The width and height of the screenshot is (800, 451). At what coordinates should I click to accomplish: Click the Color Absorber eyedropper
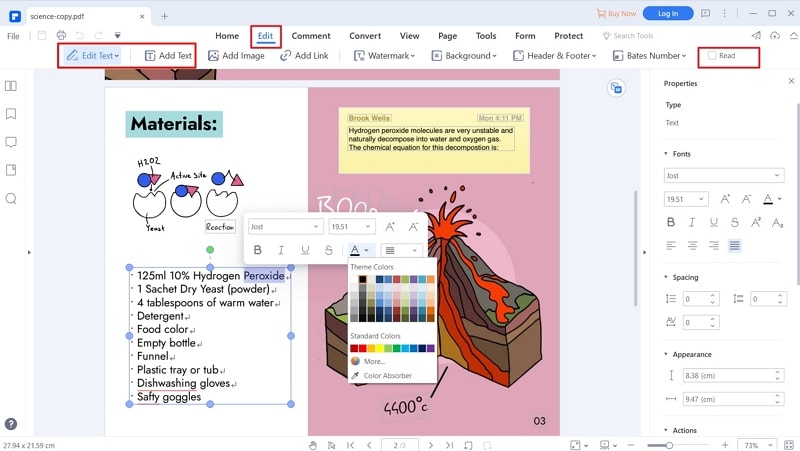355,375
